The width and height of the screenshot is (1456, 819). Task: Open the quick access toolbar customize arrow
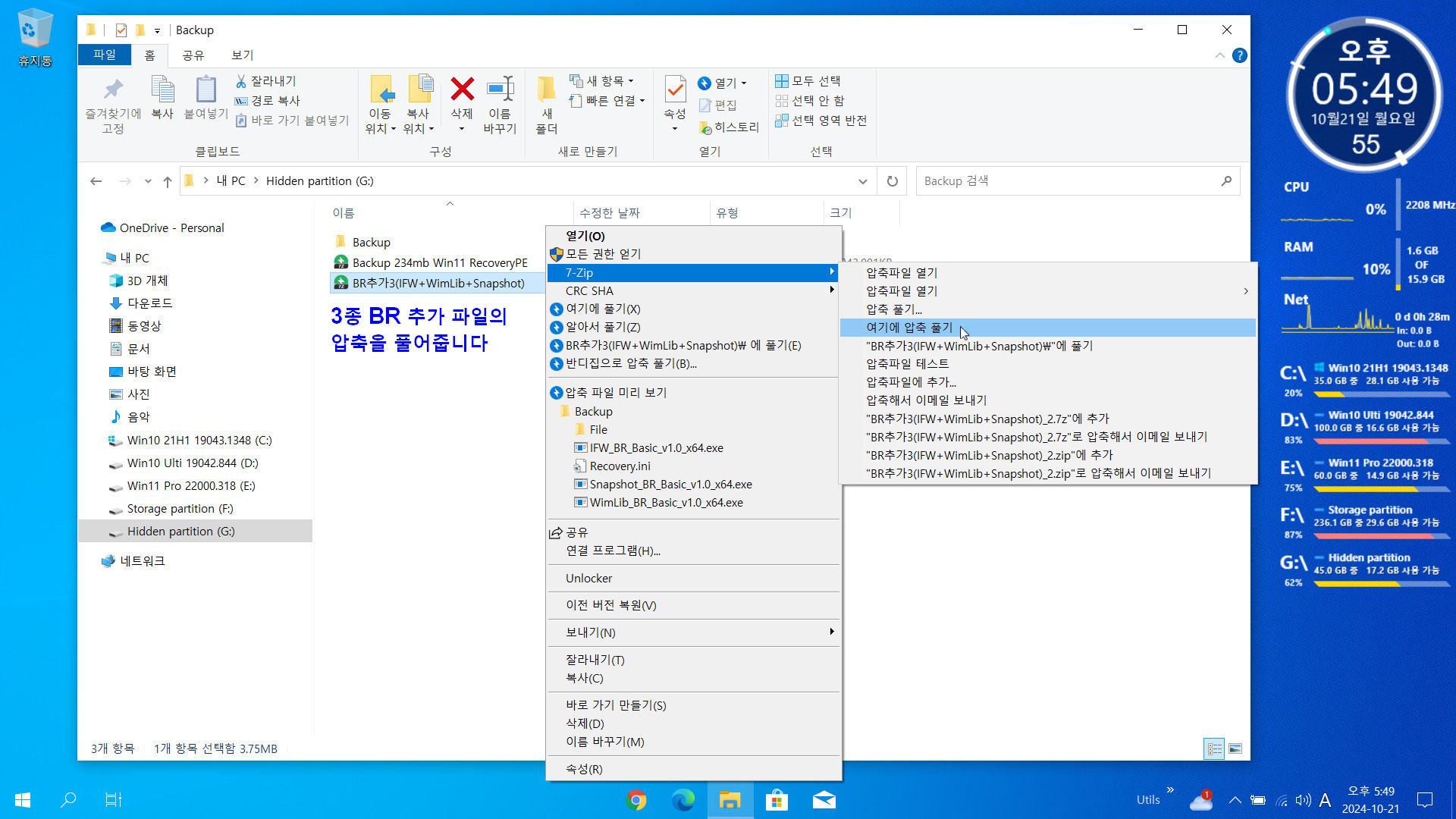click(x=157, y=31)
